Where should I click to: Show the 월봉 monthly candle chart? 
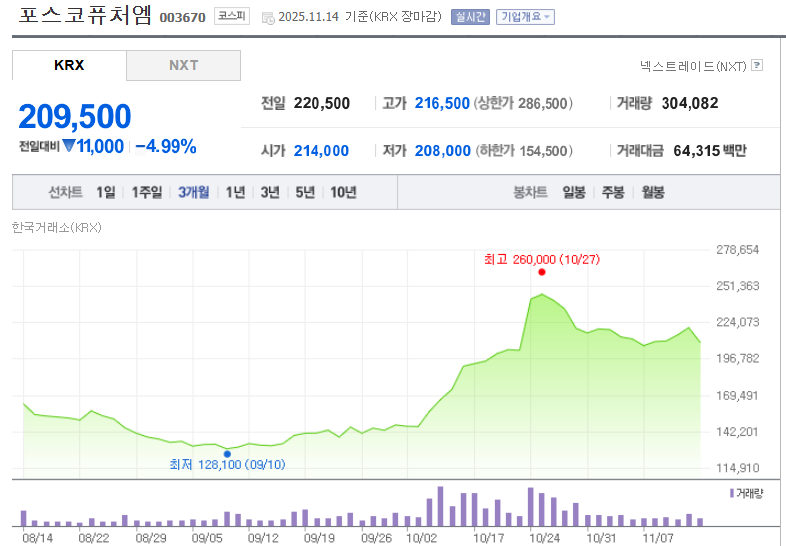pos(653,192)
